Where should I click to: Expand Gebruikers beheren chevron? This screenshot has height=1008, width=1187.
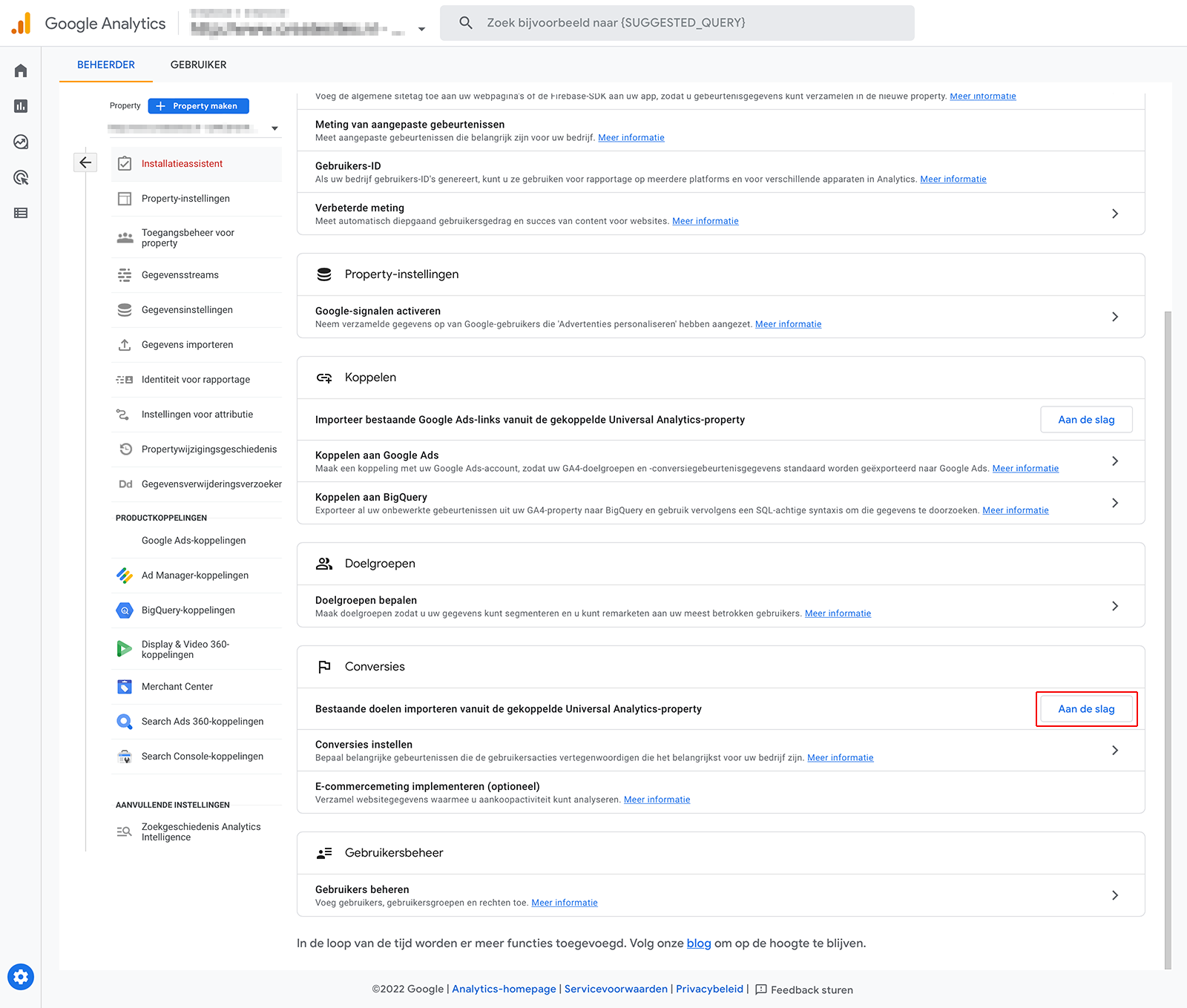pyautogui.click(x=1115, y=895)
